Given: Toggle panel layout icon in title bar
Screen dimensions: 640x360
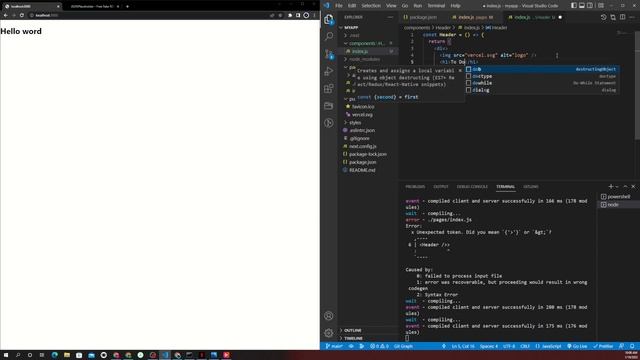Looking at the screenshot, I should click(582, 6).
